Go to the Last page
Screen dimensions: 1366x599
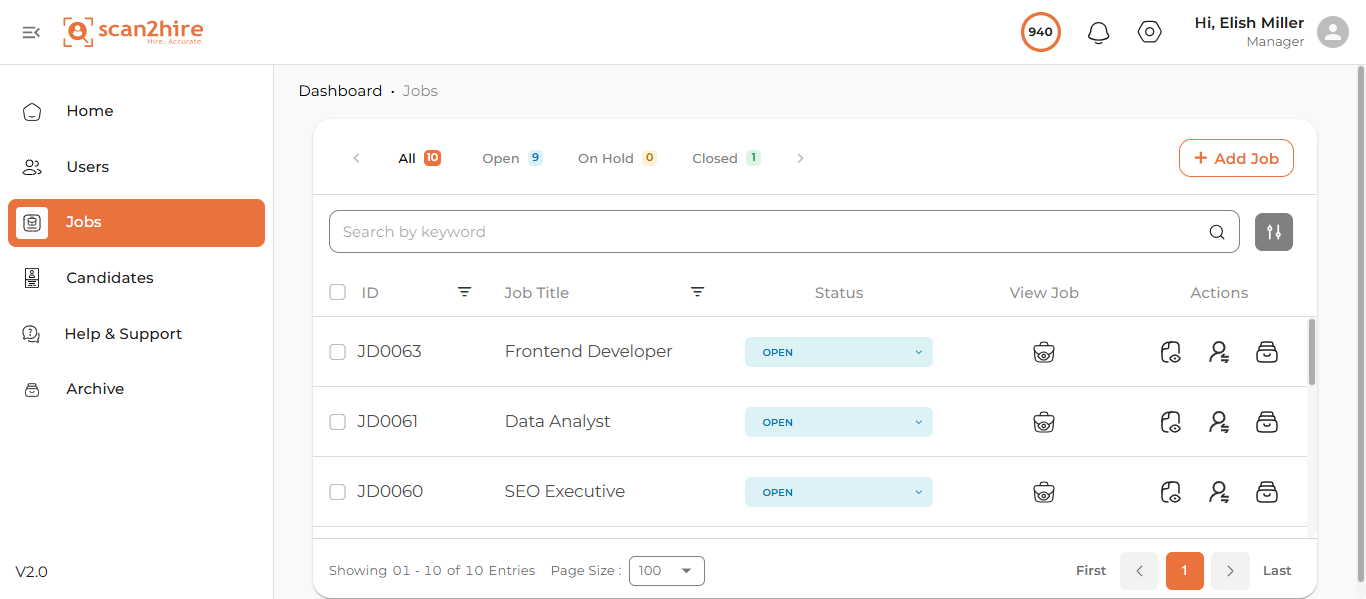1277,571
